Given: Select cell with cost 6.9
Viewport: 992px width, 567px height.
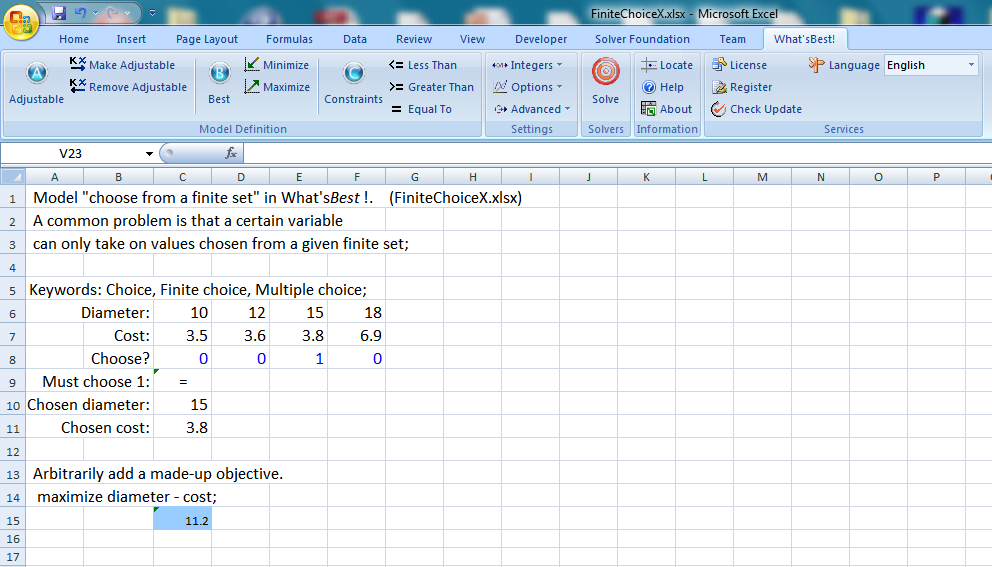Looking at the screenshot, I should click(357, 335).
